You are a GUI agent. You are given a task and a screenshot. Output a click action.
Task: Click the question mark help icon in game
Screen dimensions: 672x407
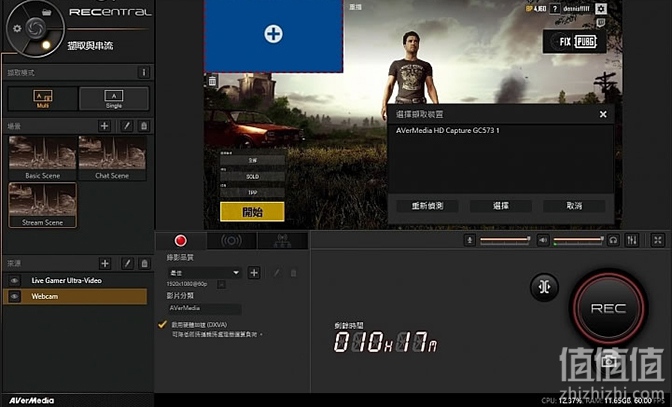(555, 9)
